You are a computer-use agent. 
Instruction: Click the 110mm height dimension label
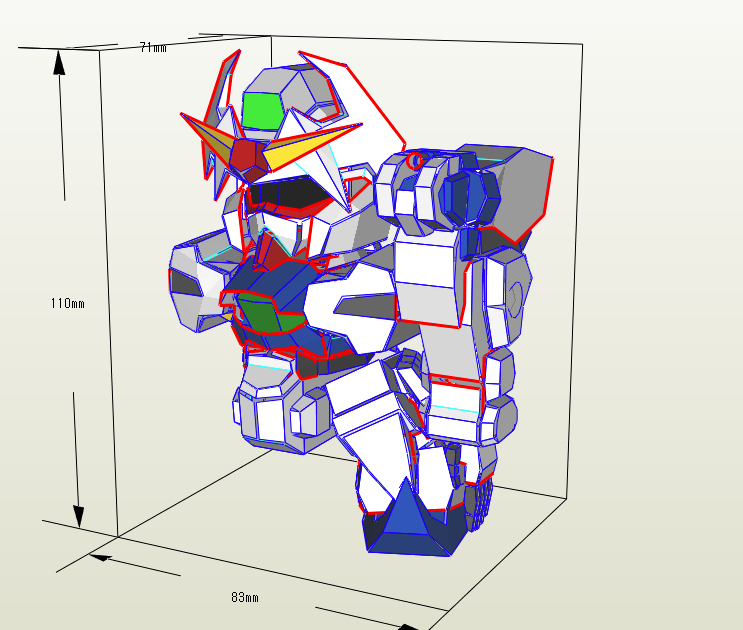click(68, 303)
